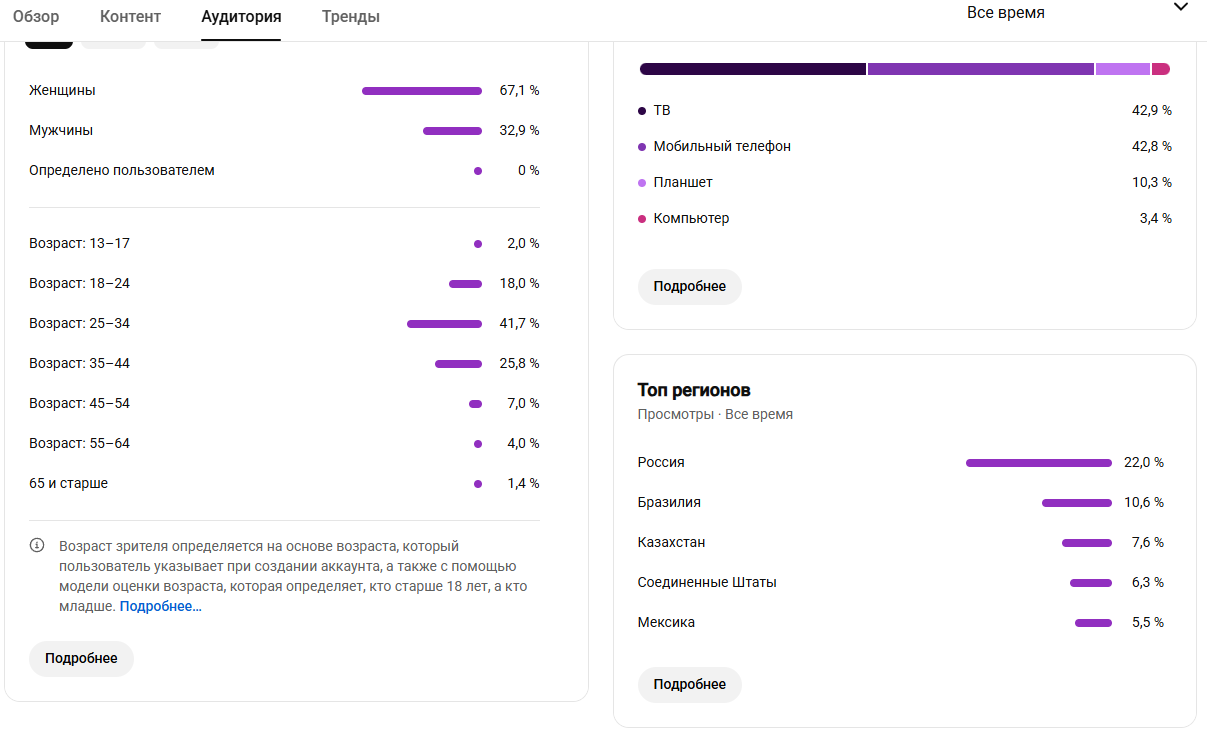Switch to the Обзор tab
The width and height of the screenshot is (1207, 732).
click(x=36, y=17)
